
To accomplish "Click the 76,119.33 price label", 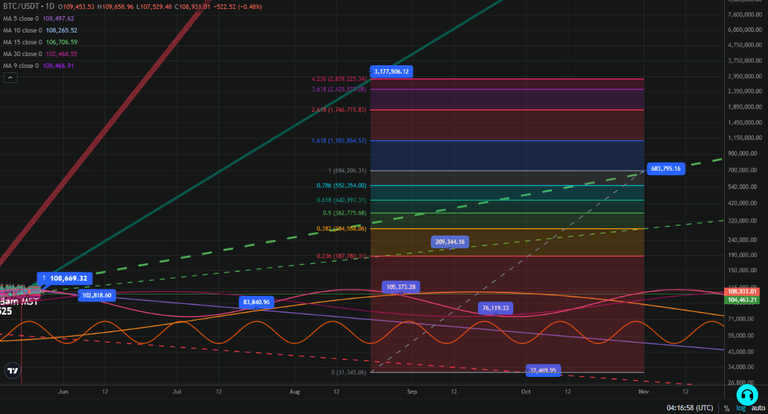I will [x=495, y=308].
